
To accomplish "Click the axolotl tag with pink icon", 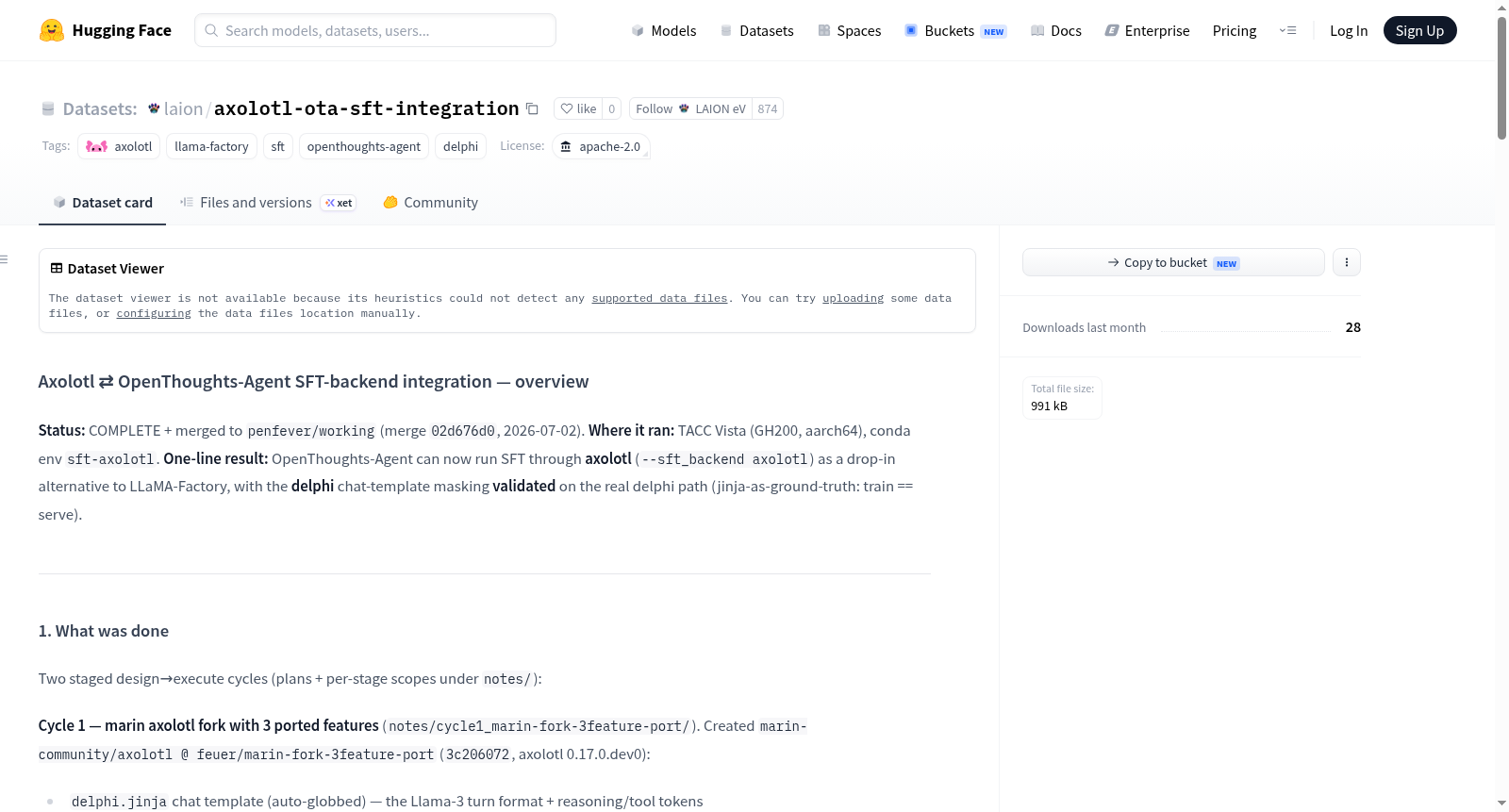I will [x=119, y=146].
